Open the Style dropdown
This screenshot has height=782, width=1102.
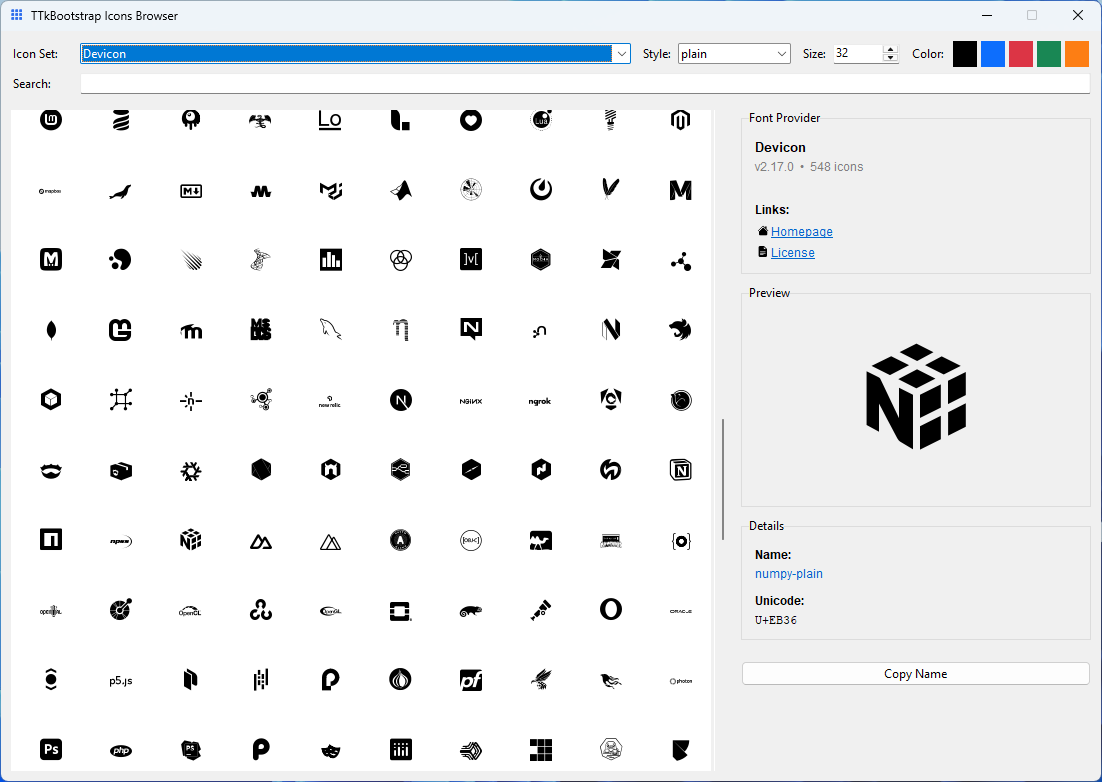[789, 54]
